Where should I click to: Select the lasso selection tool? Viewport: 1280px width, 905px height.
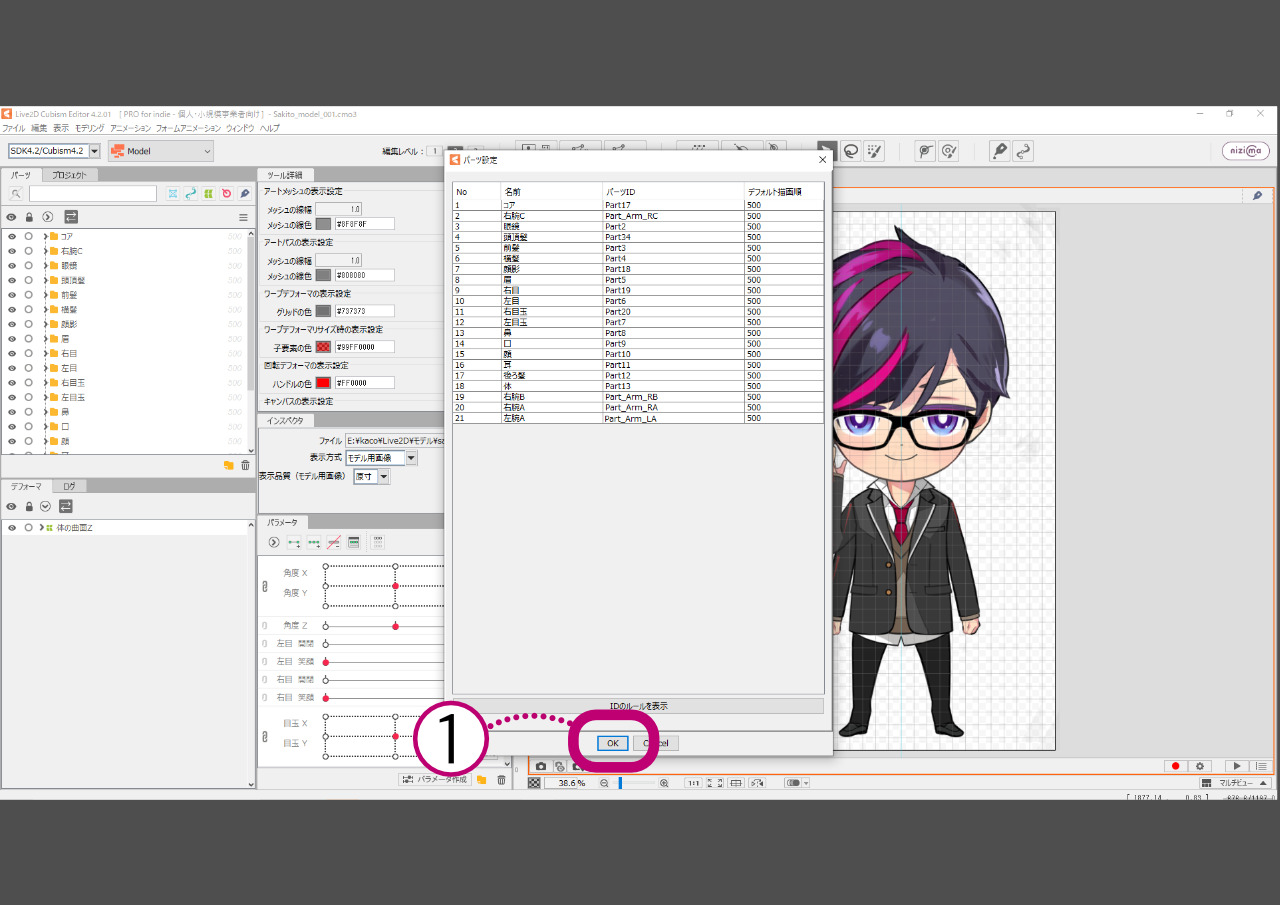(x=851, y=151)
